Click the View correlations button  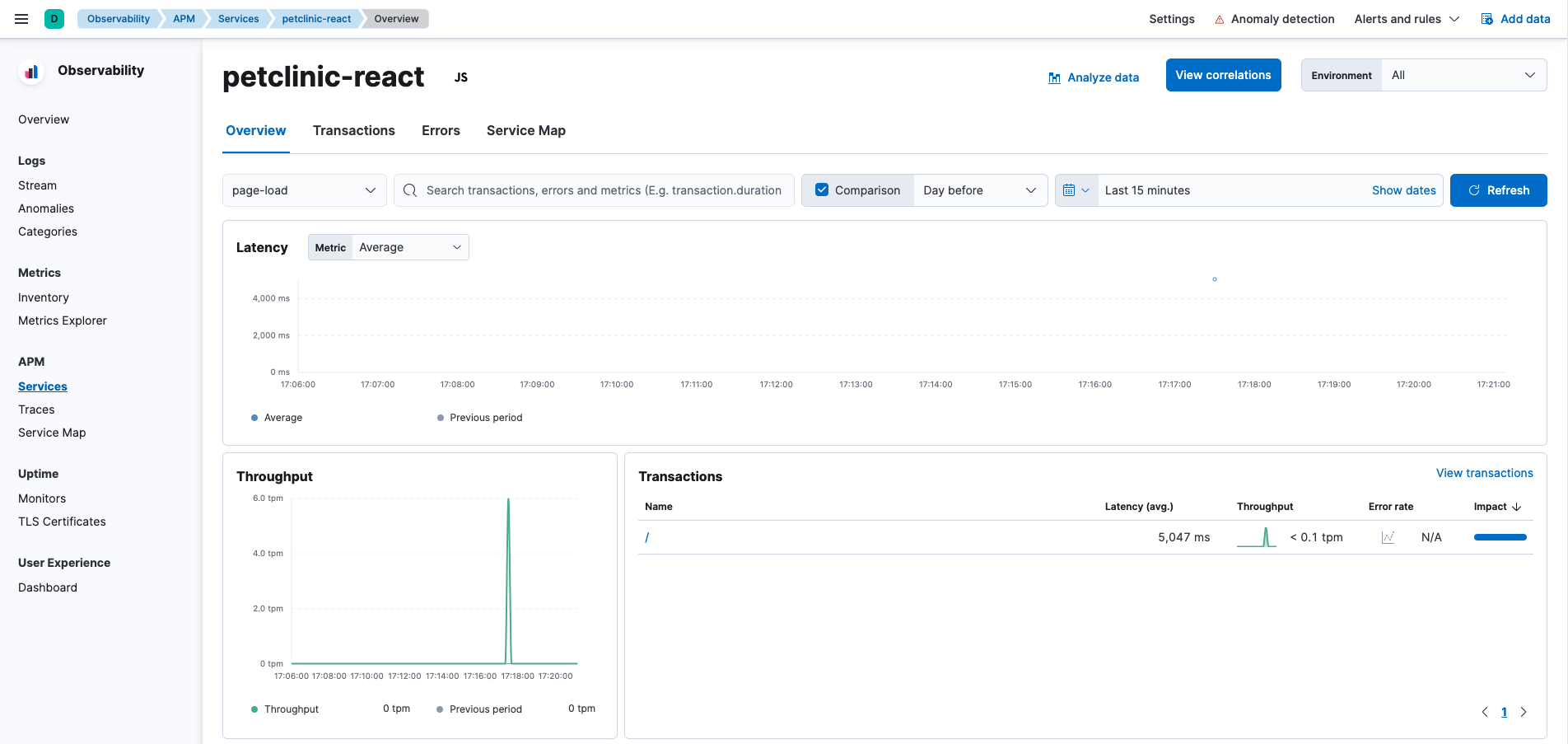(1223, 75)
